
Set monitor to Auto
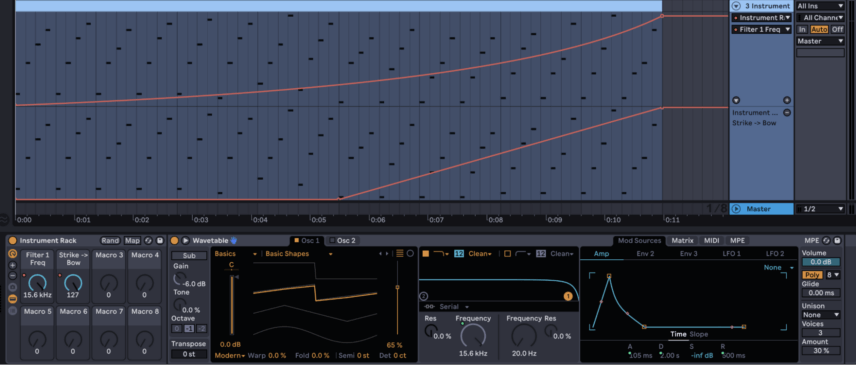819,29
